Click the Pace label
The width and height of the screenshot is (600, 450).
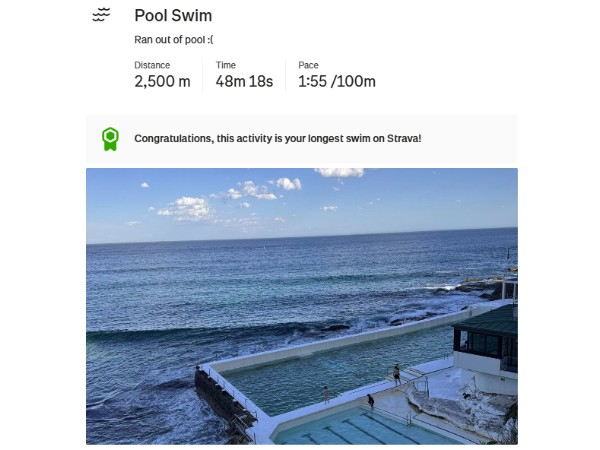(x=308, y=66)
